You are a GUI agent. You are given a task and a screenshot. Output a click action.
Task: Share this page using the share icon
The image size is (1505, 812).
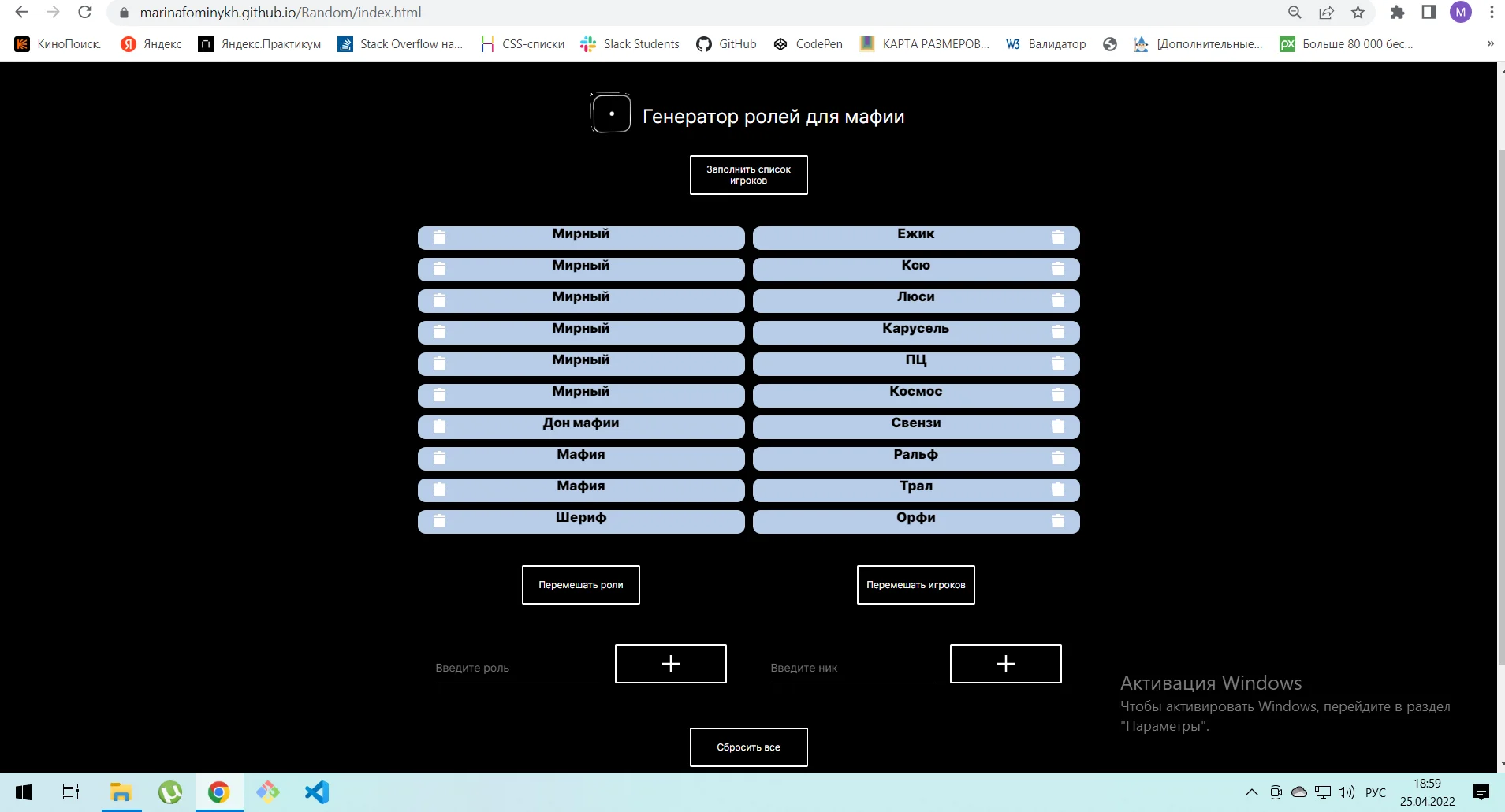pyautogui.click(x=1326, y=13)
